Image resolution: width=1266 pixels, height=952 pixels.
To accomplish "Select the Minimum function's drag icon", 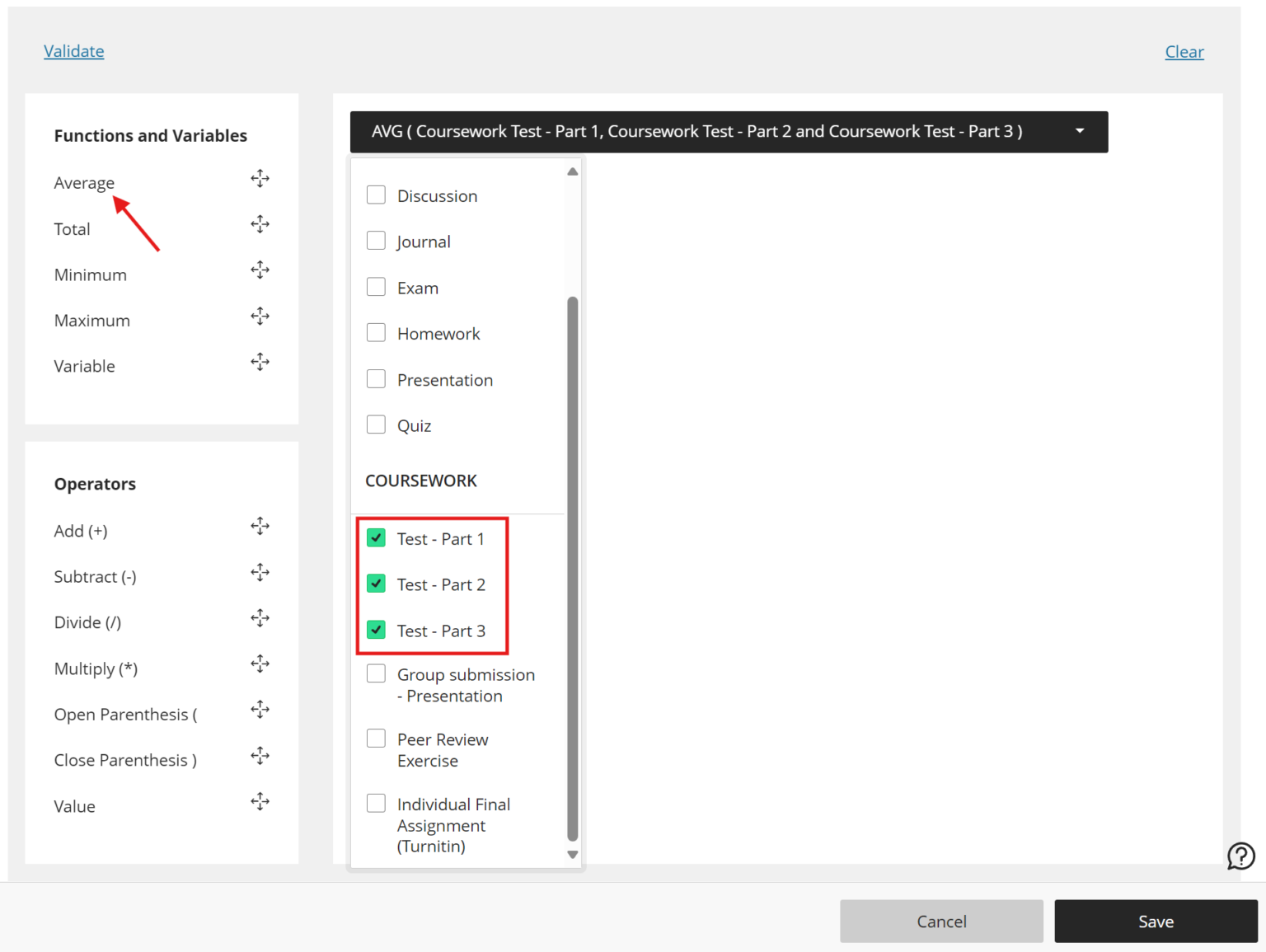I will click(260, 270).
